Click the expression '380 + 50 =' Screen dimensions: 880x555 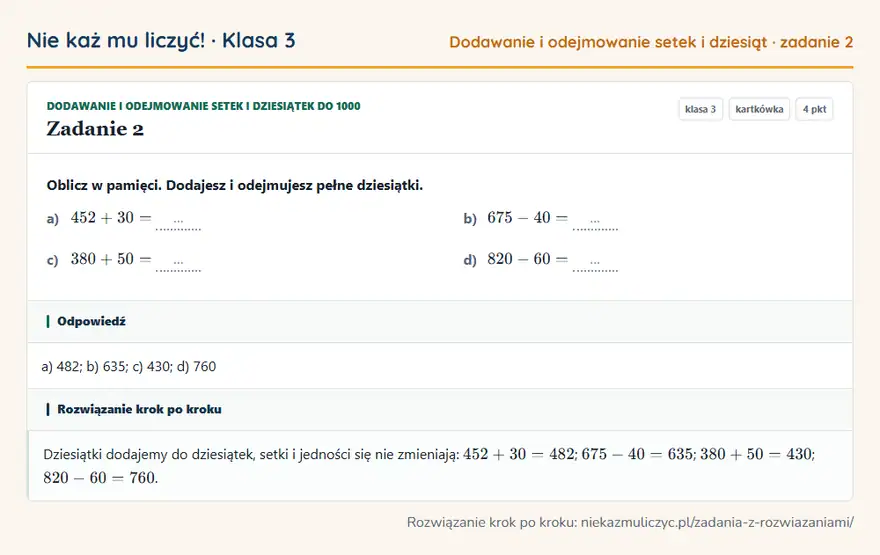click(x=111, y=259)
